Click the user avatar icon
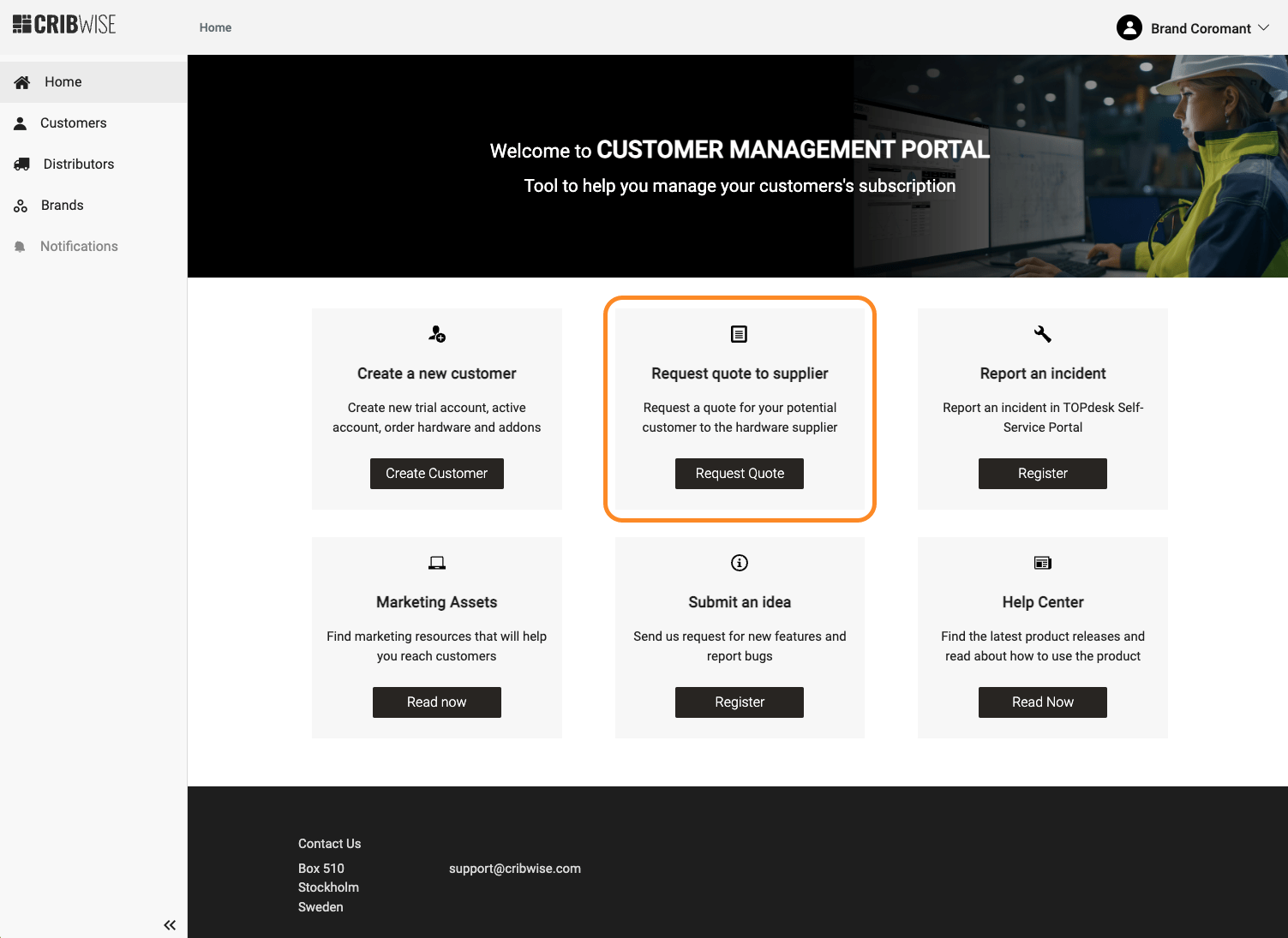 (x=1129, y=28)
